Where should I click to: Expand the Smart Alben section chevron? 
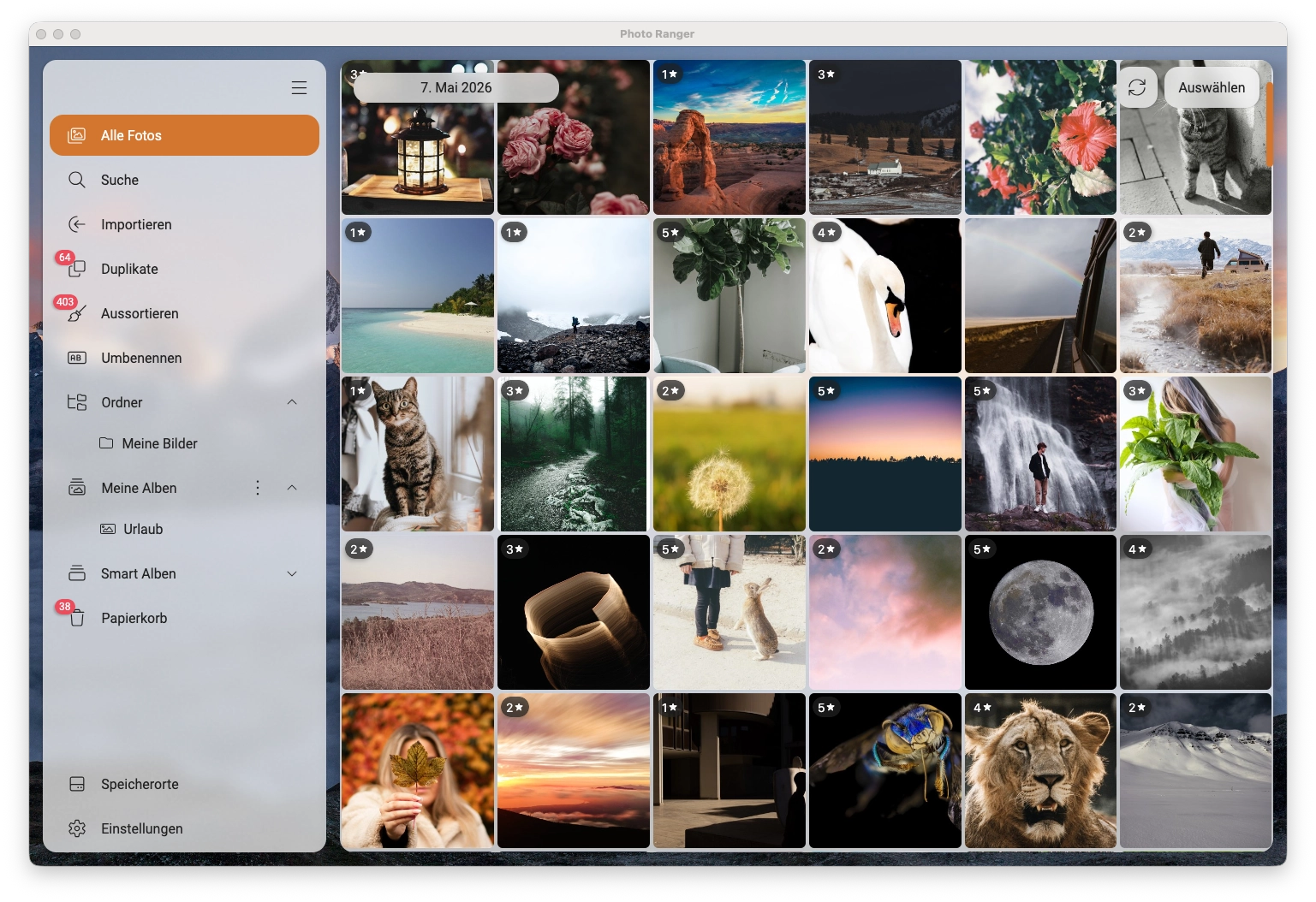(292, 573)
